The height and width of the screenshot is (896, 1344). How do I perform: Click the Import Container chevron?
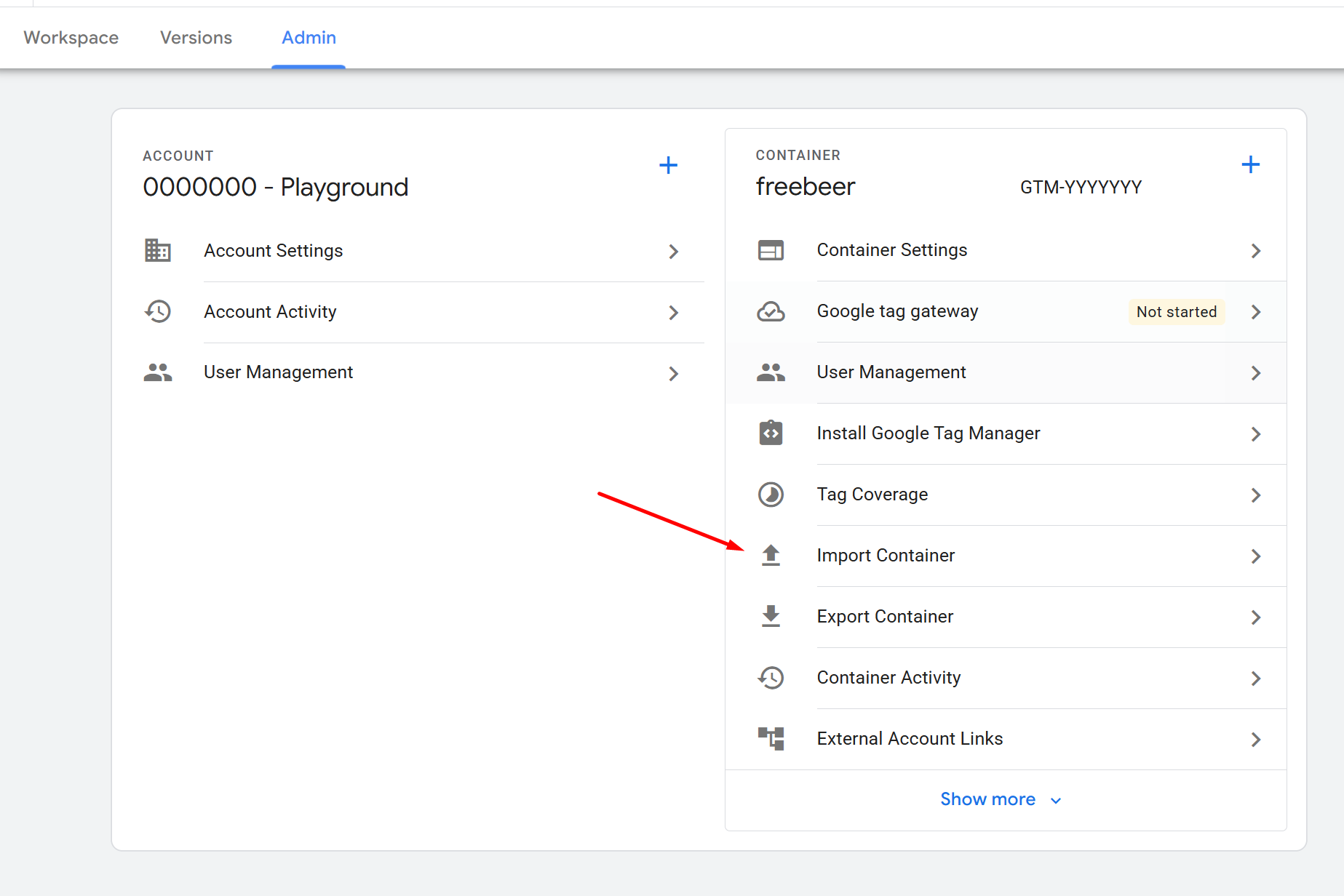click(1256, 556)
